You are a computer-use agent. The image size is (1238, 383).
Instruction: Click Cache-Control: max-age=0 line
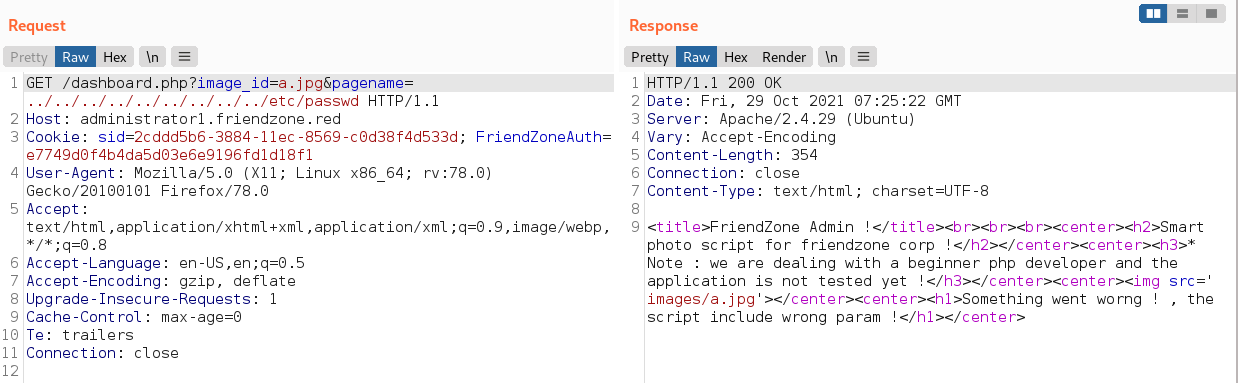pyautogui.click(x=134, y=317)
